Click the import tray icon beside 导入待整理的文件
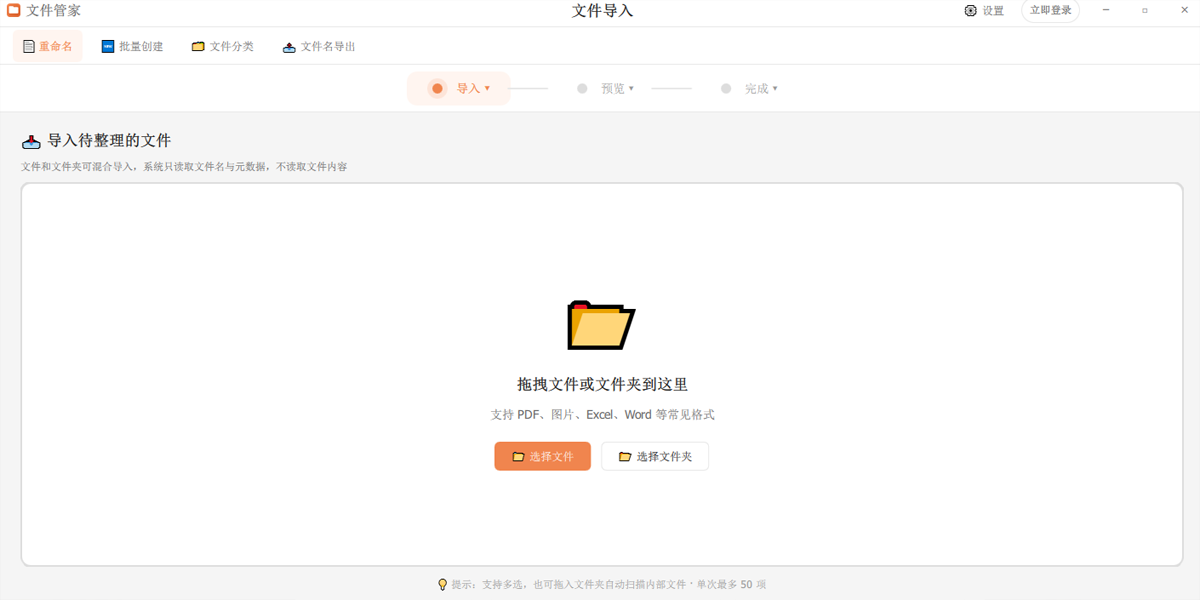The image size is (1200, 600). pos(31,141)
